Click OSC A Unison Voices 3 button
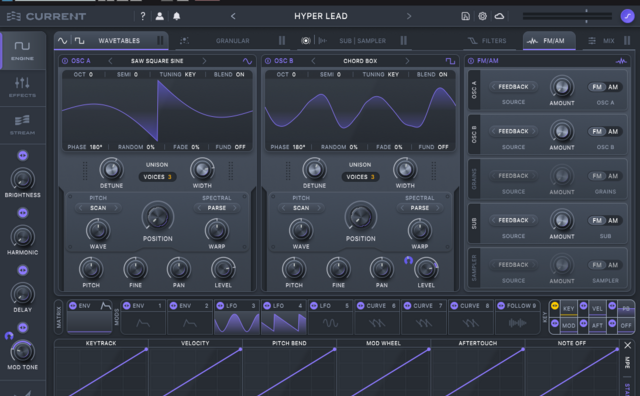Screen dimensions: 640x396 coord(157,177)
